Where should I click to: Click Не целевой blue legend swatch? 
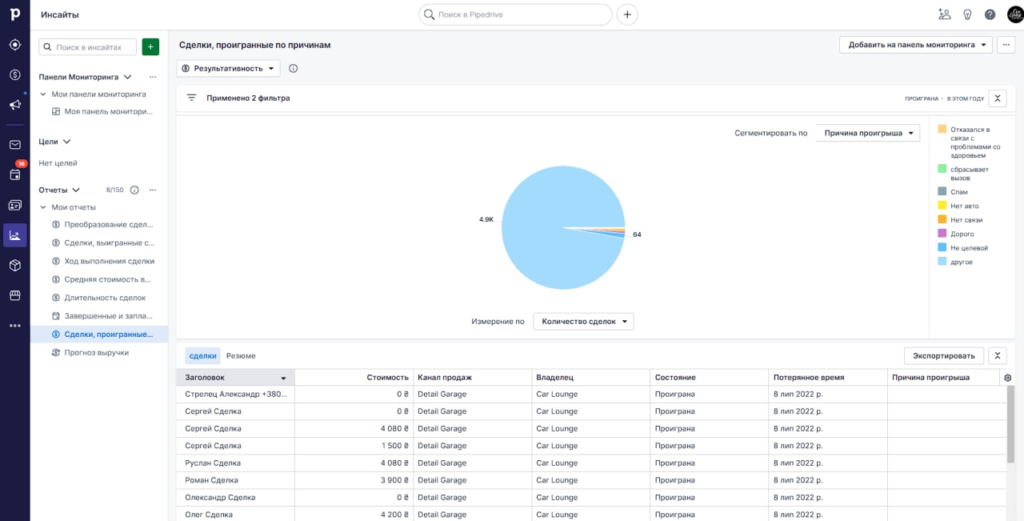[942, 247]
